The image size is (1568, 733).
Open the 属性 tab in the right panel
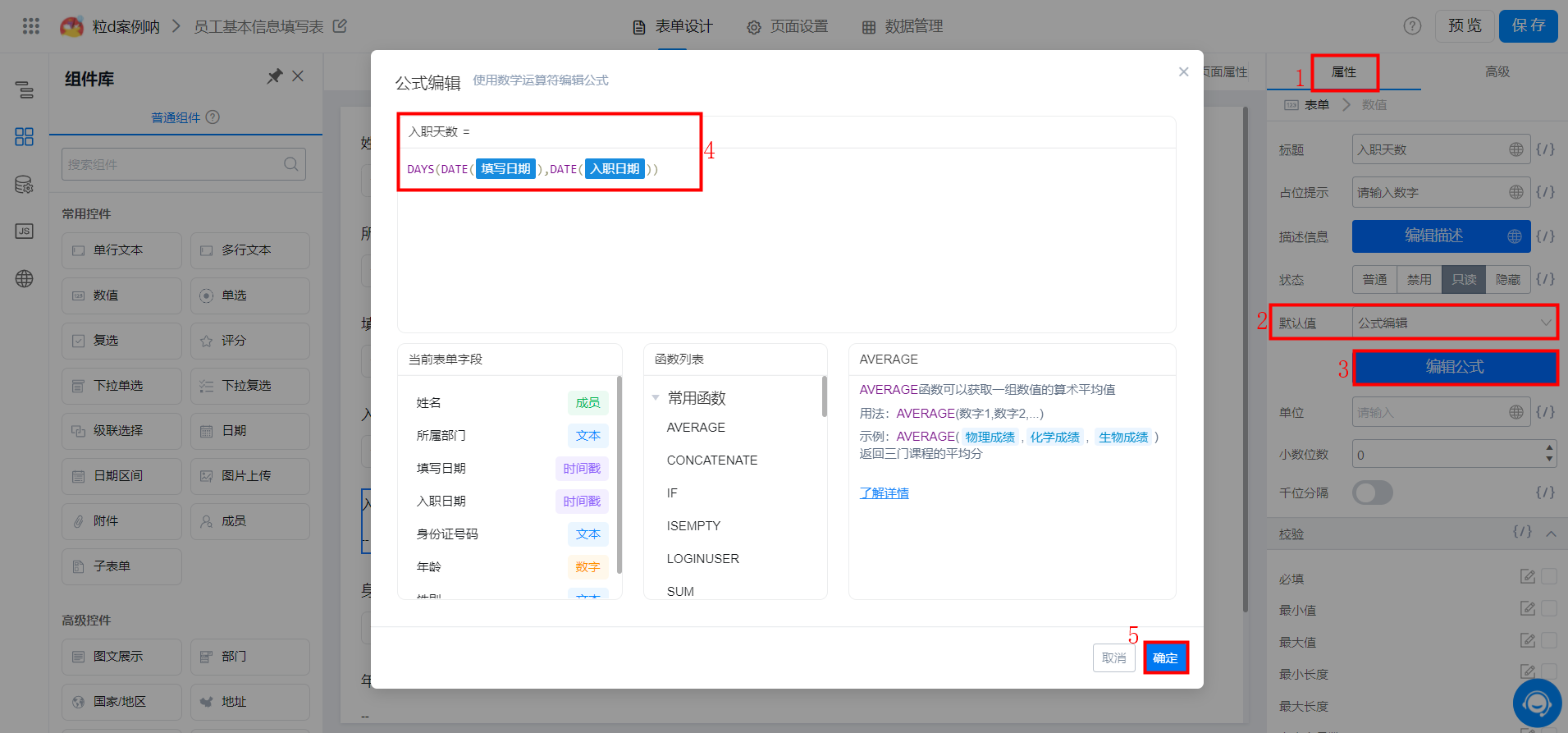tap(1344, 72)
